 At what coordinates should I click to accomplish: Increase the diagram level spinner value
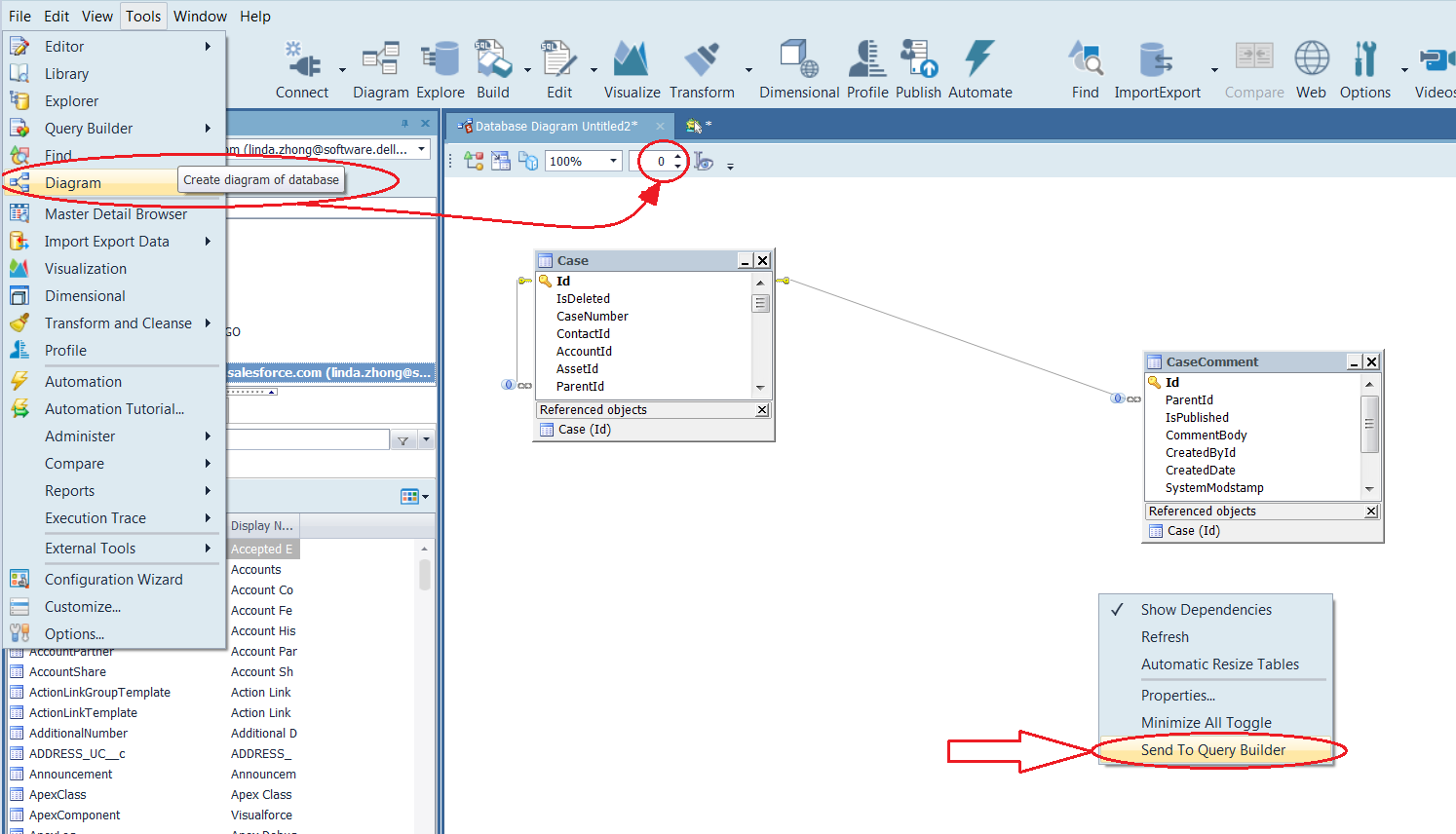[x=678, y=156]
